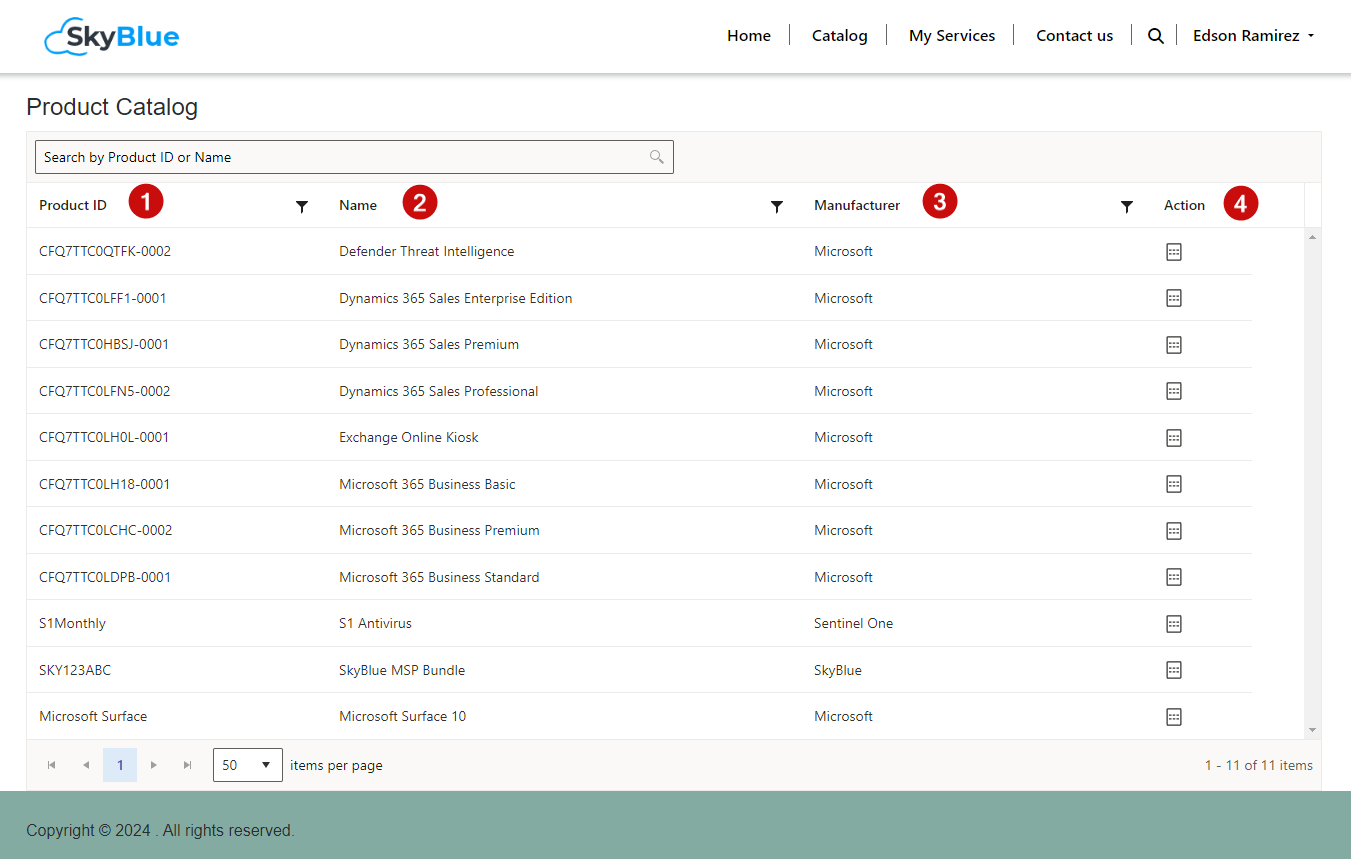Select the S1Monthly product ID cell
1351x861 pixels.
72,624
